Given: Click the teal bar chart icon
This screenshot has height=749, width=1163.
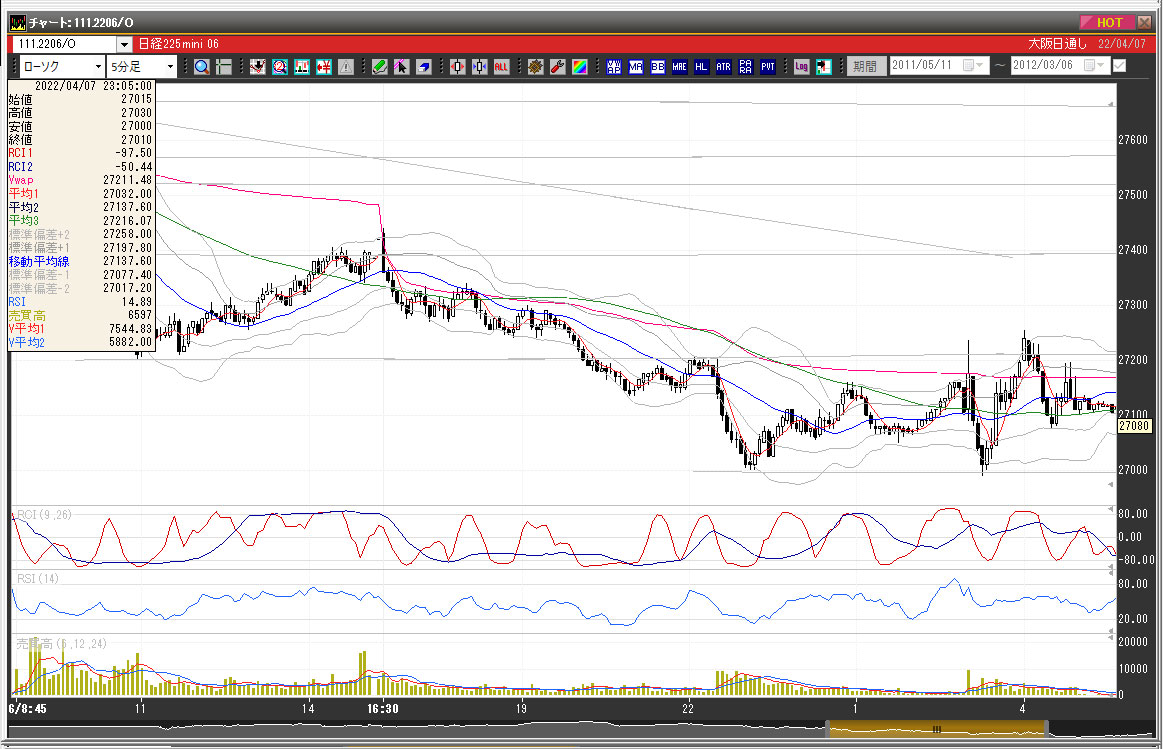Looking at the screenshot, I should (x=302, y=67).
